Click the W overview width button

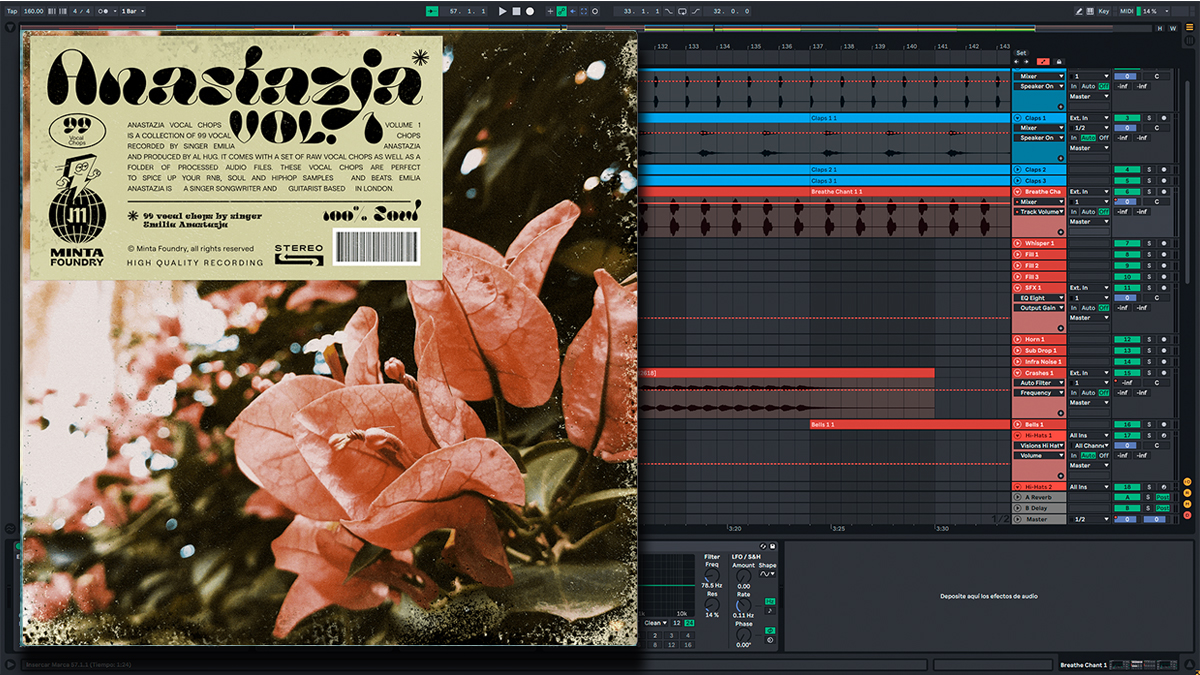pos(1172,28)
